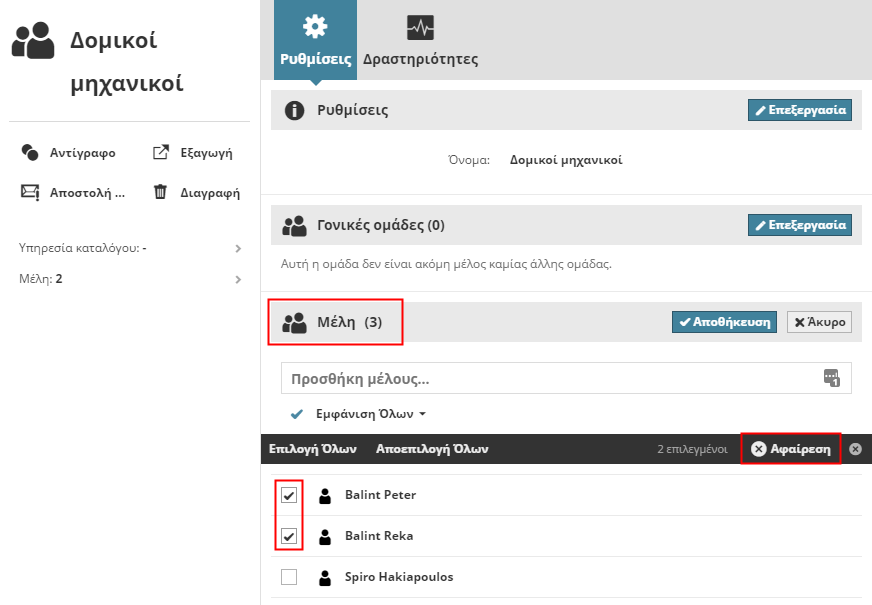Click the Αποστολή envelope icon
The width and height of the screenshot is (872, 605).
point(30,193)
